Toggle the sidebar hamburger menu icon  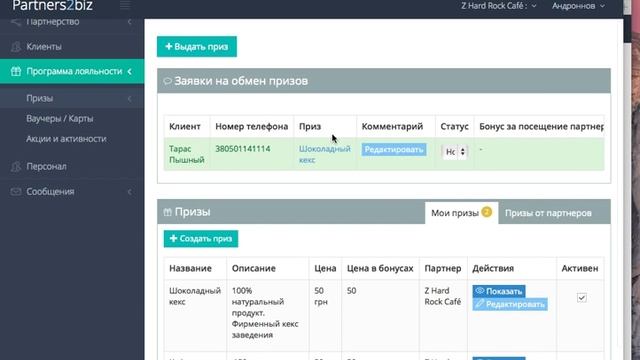tap(125, 5)
